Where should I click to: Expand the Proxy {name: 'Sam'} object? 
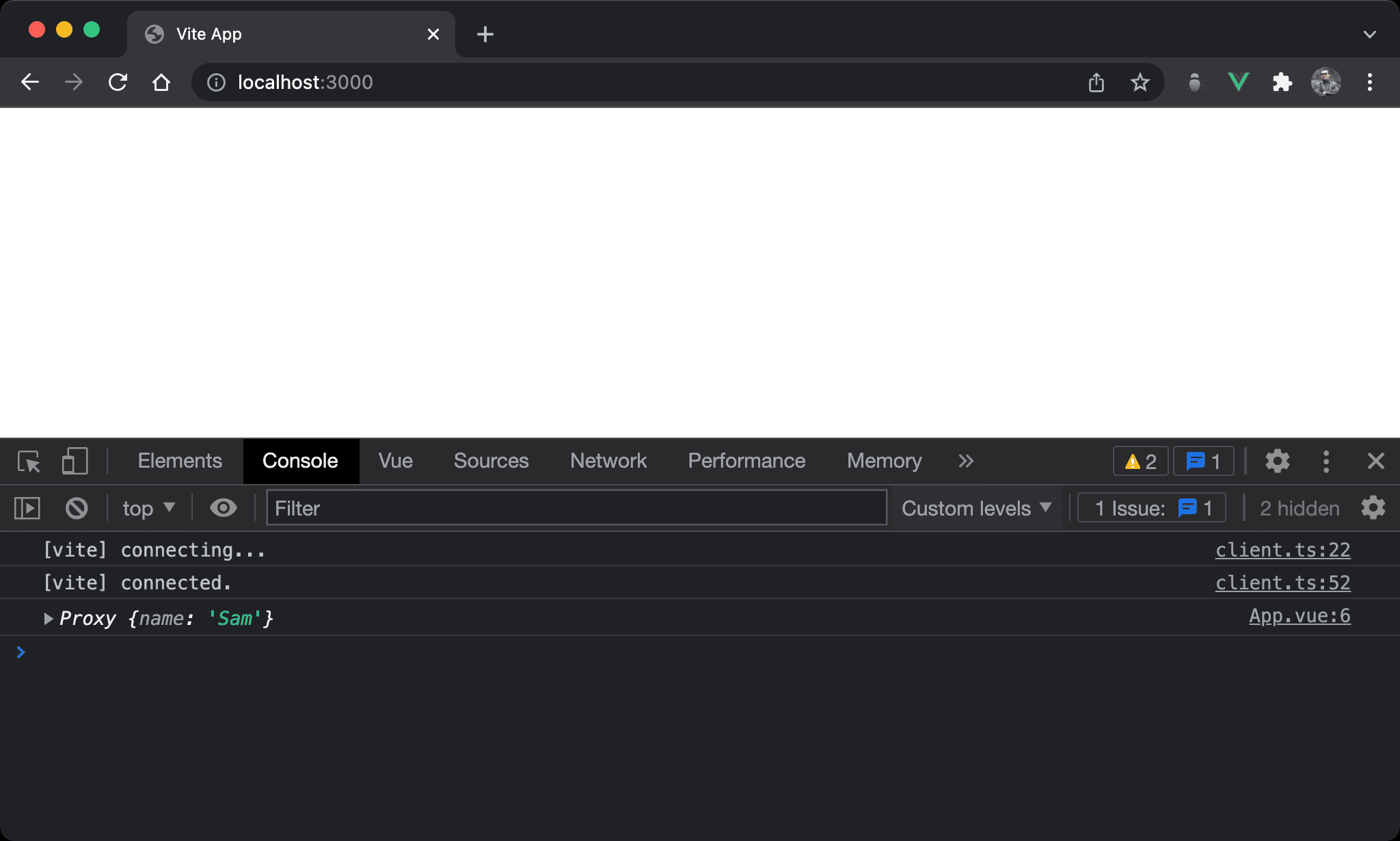[x=47, y=618]
